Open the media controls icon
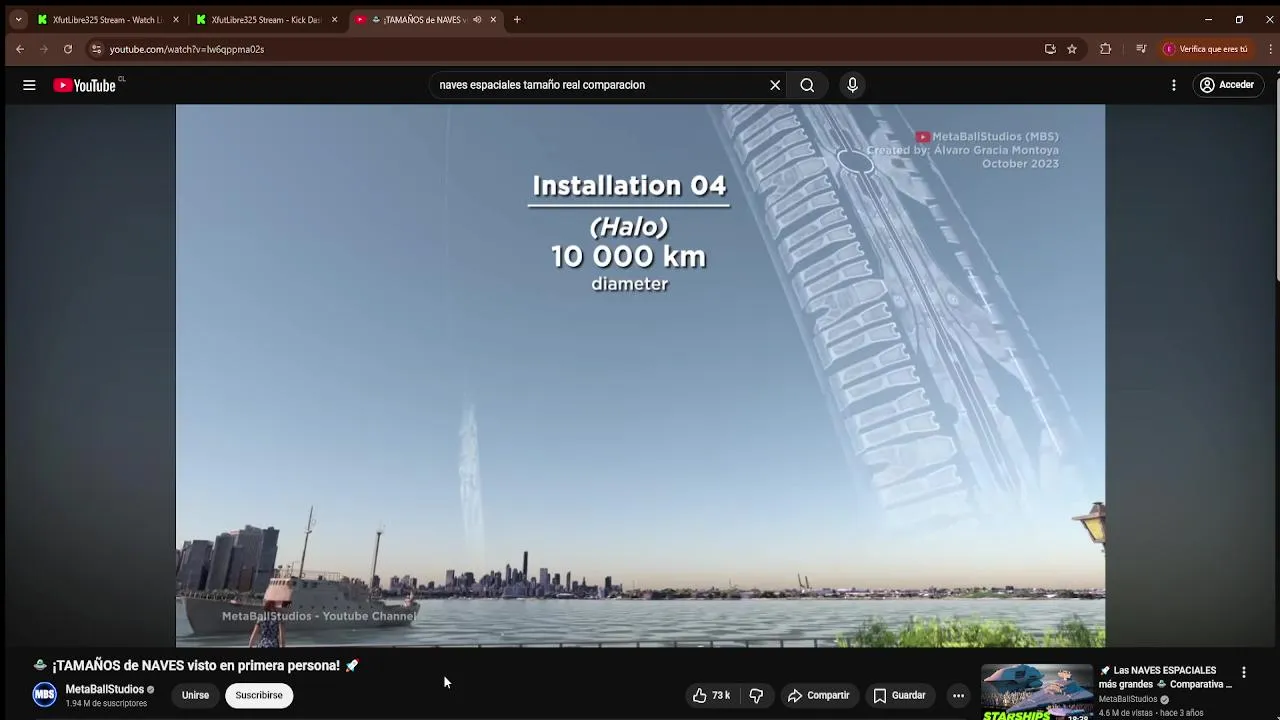Image resolution: width=1280 pixels, height=720 pixels. pos(1141,49)
